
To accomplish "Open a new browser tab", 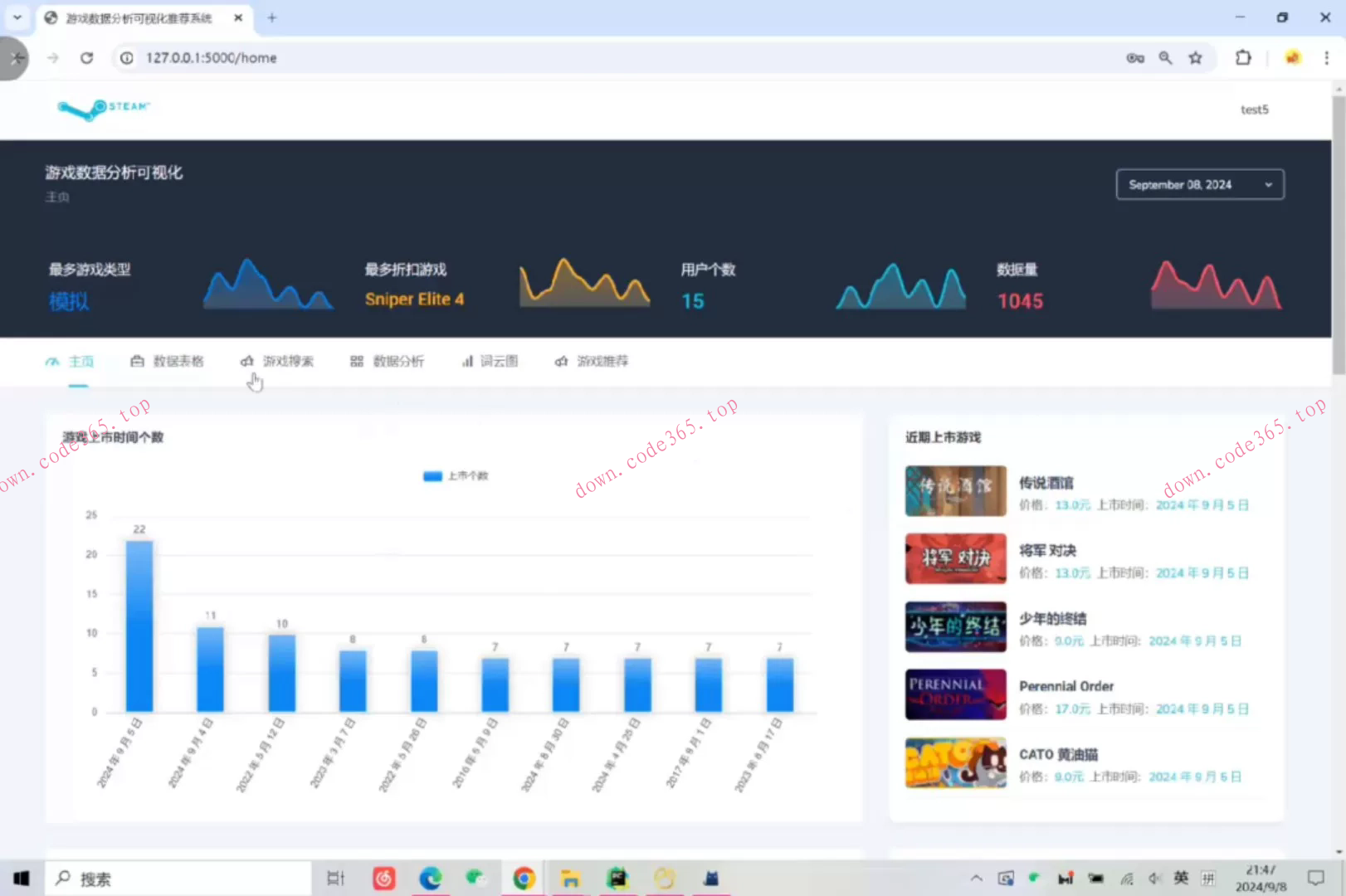I will [271, 17].
